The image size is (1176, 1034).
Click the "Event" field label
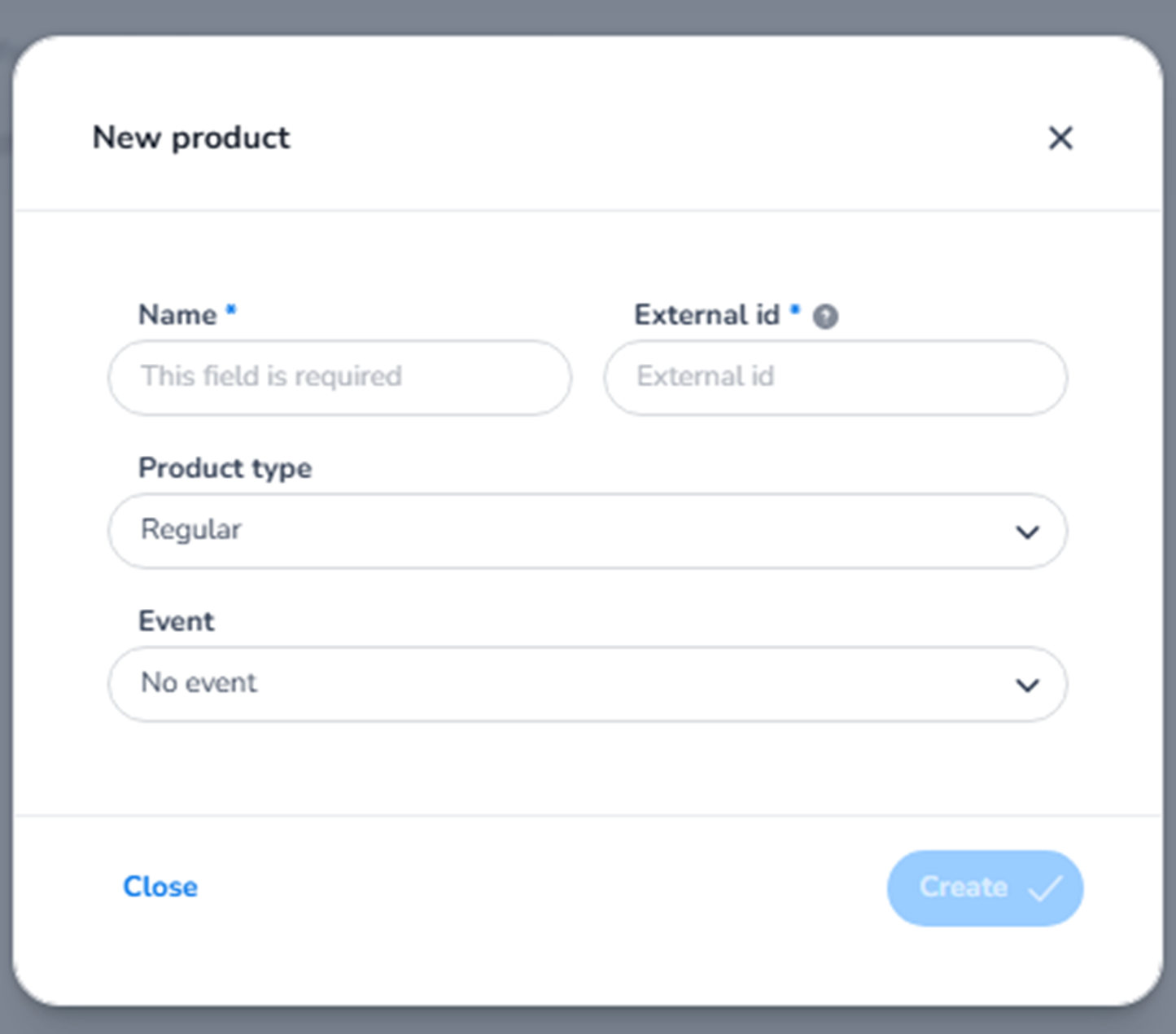point(176,621)
